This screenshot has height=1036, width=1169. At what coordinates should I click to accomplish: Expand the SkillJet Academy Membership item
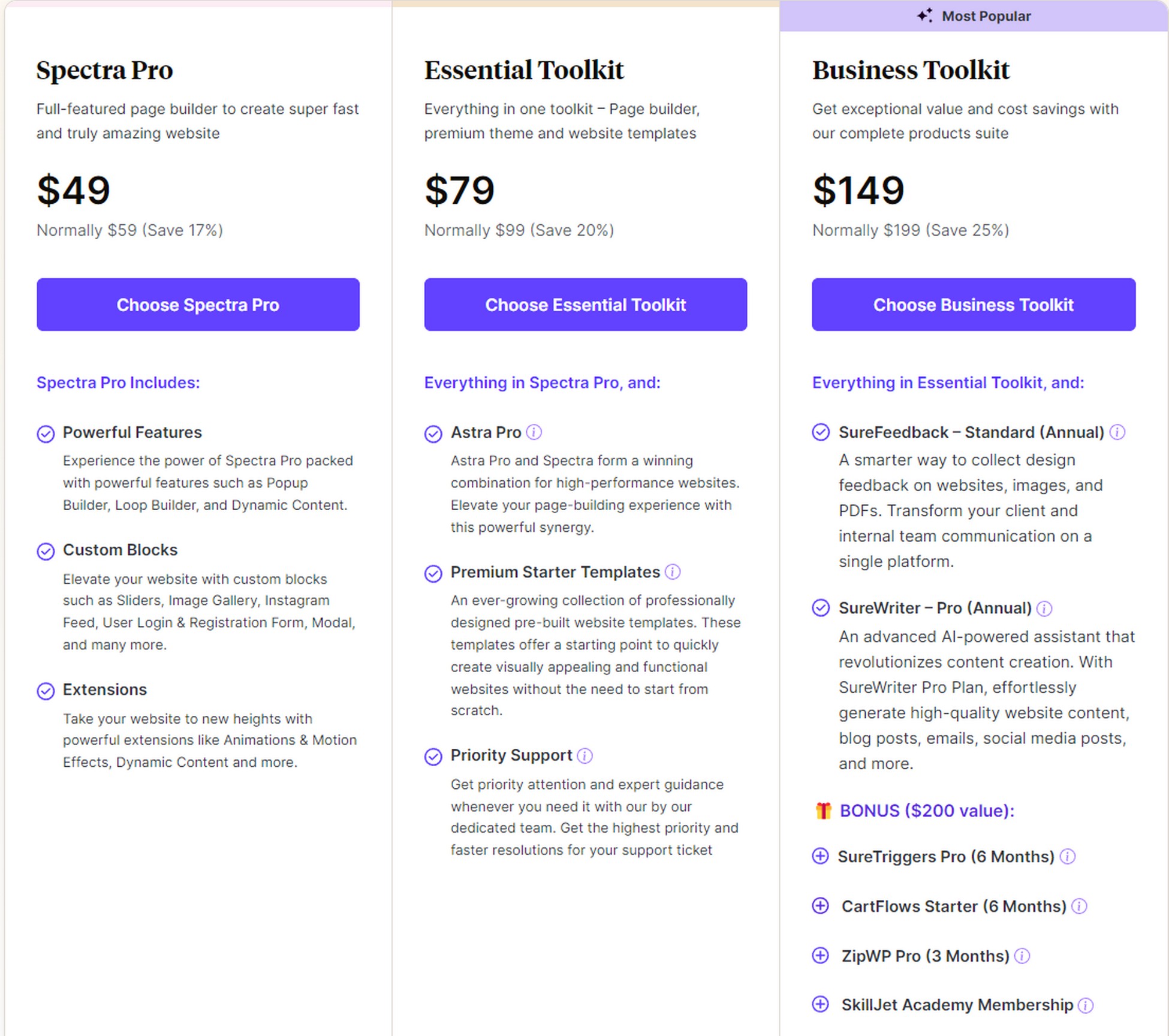click(820, 1005)
